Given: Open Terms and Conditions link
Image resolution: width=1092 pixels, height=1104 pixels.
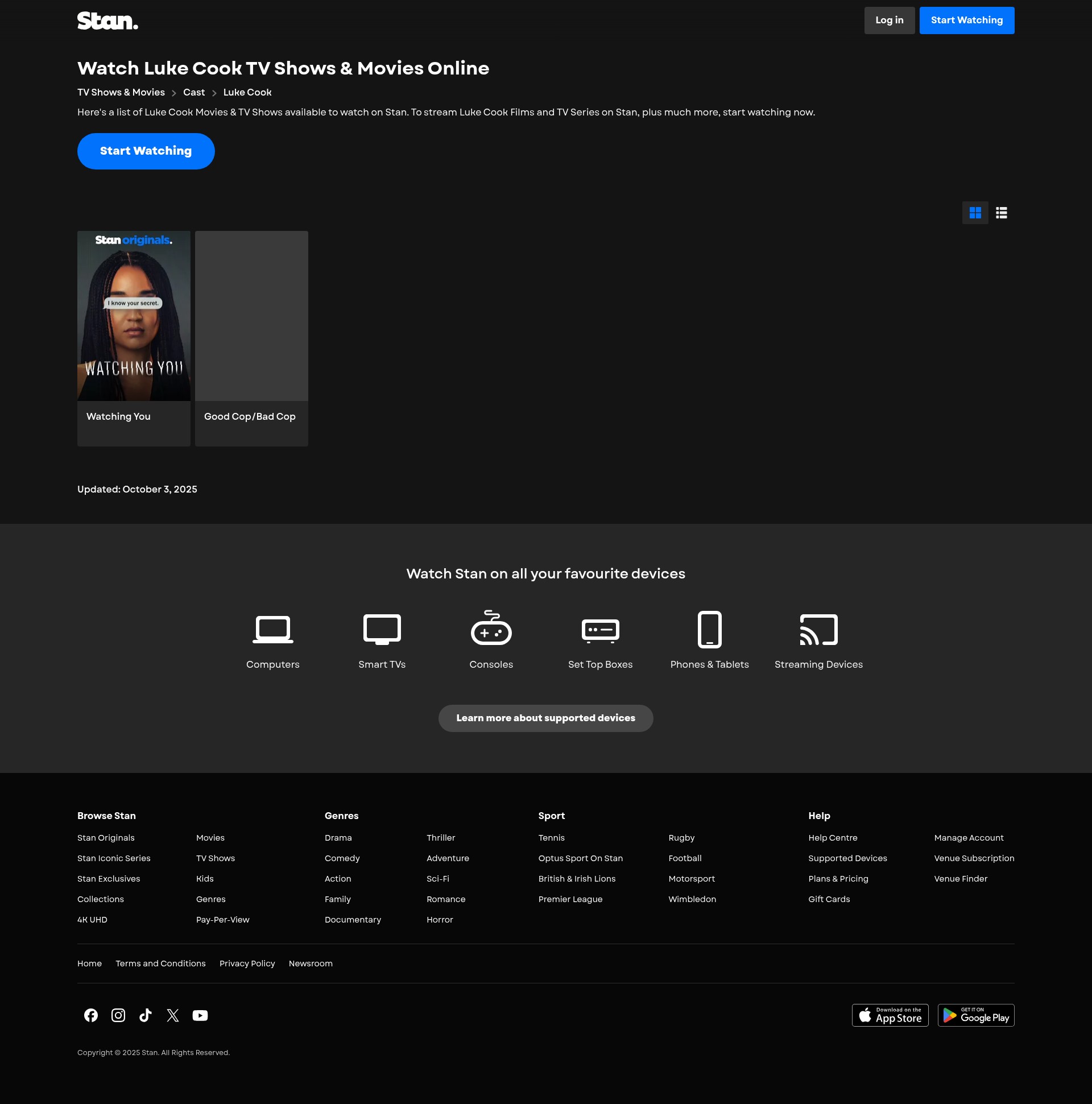Looking at the screenshot, I should tap(160, 964).
